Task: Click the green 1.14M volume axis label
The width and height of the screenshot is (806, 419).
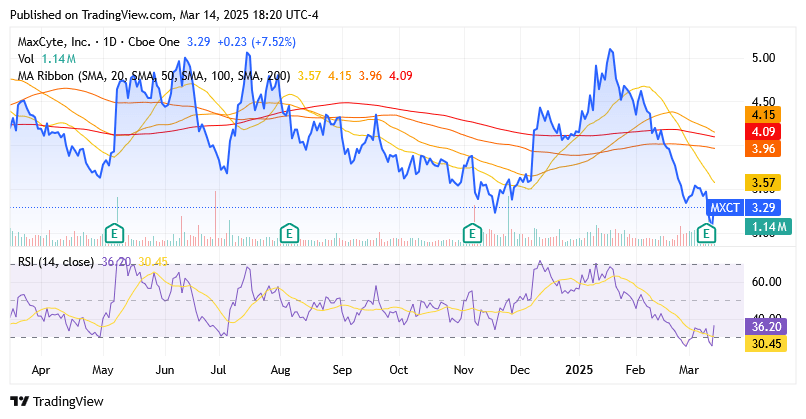Action: coord(768,226)
